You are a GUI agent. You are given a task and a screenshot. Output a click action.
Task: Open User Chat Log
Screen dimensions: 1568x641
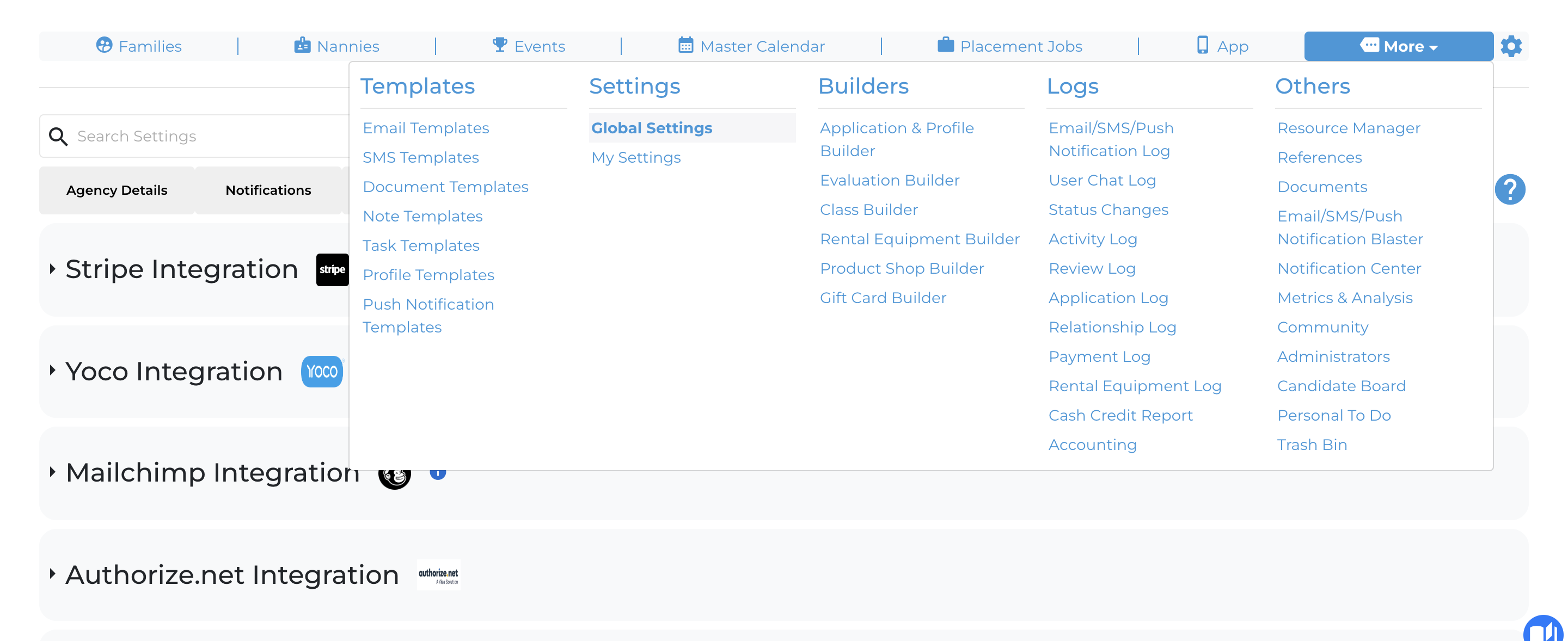[x=1102, y=181]
